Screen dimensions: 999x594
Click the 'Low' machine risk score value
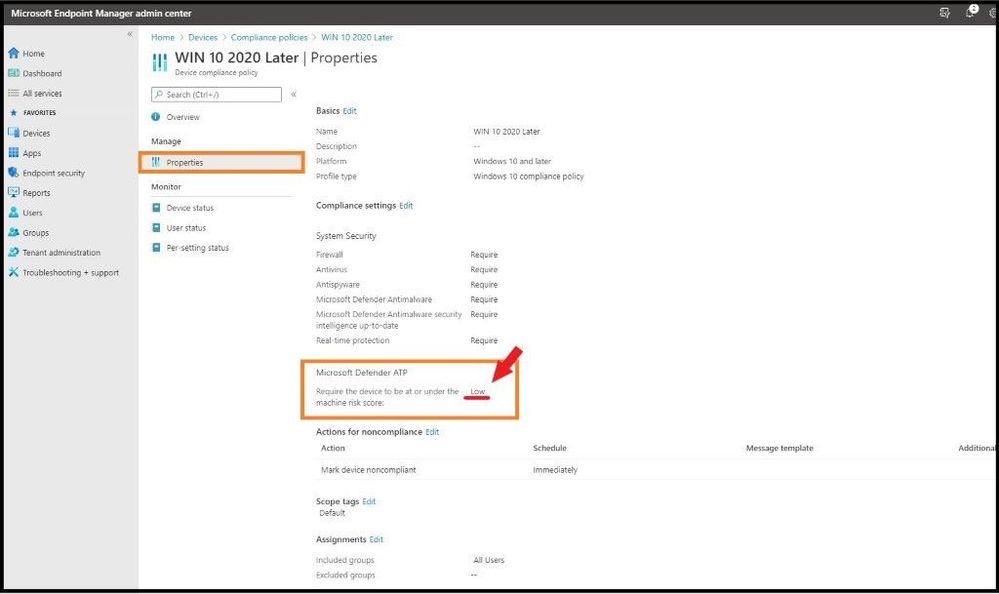coord(478,391)
